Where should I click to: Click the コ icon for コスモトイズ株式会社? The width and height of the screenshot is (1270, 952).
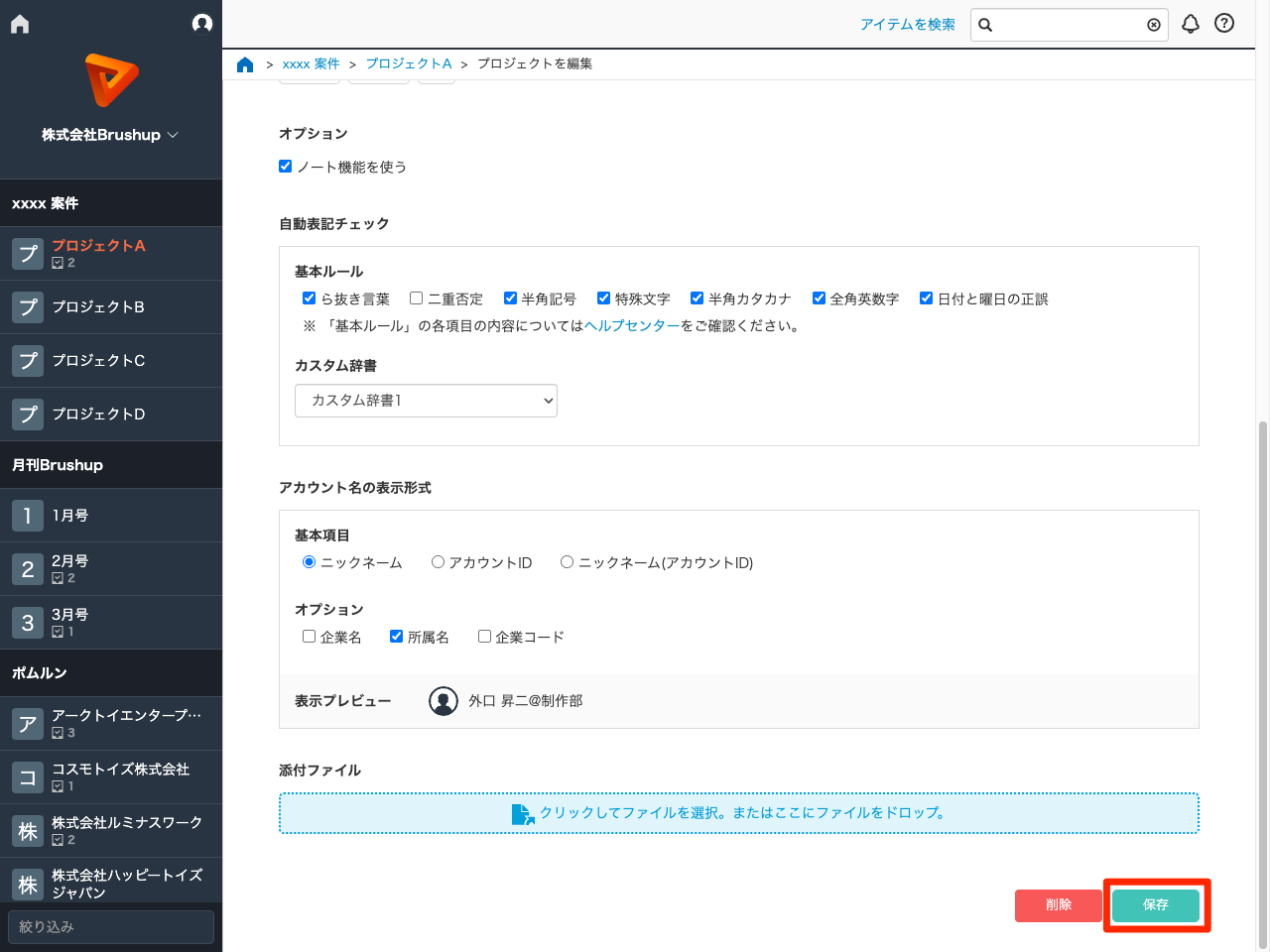click(28, 776)
